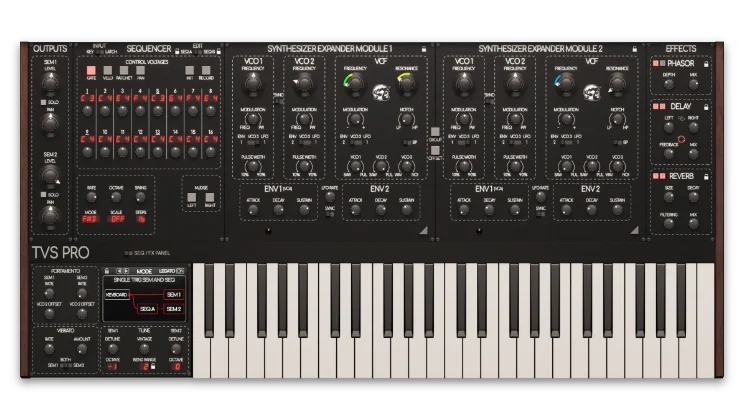Viewport: 743px width, 420px height.
Task: Click the SEM 2 LEVEL knob
Action: coord(50,175)
